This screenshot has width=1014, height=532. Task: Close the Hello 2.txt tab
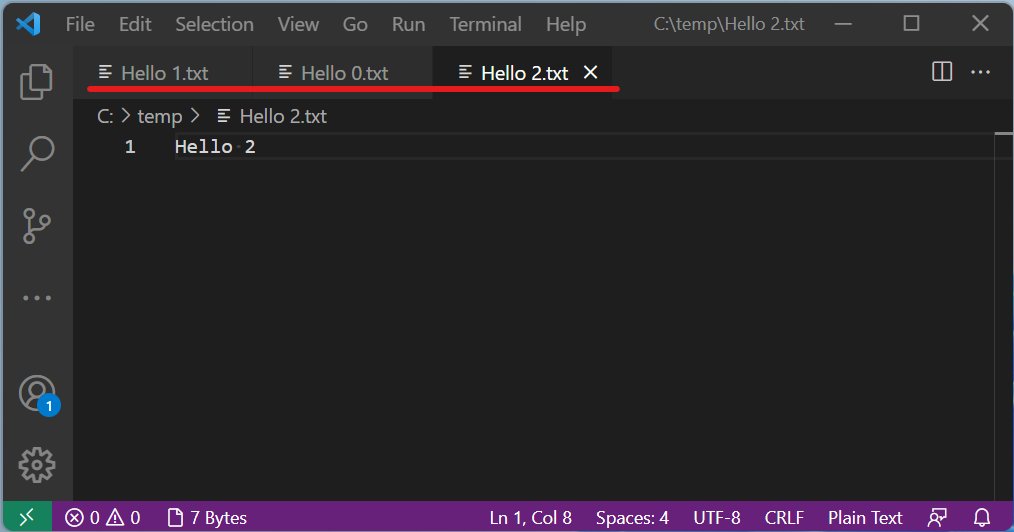(590, 72)
